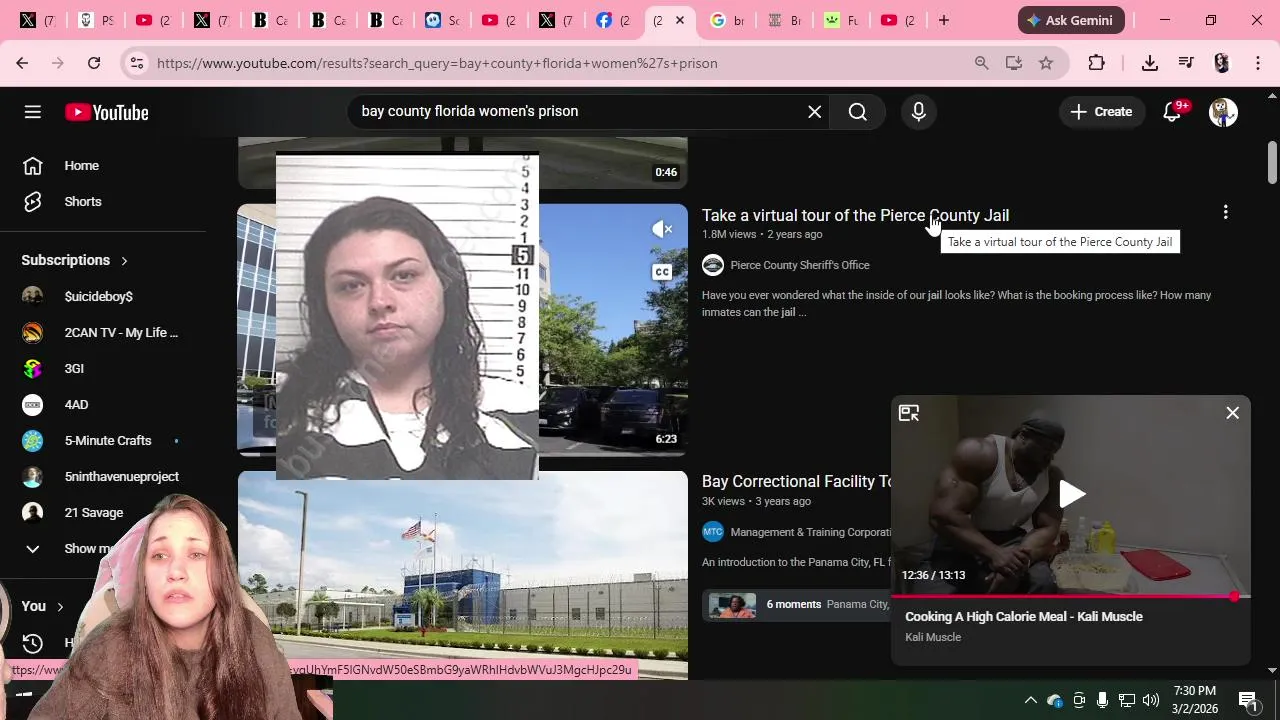Screen dimensions: 1280x720
Task: View site information icon in address bar
Action: pos(137,63)
